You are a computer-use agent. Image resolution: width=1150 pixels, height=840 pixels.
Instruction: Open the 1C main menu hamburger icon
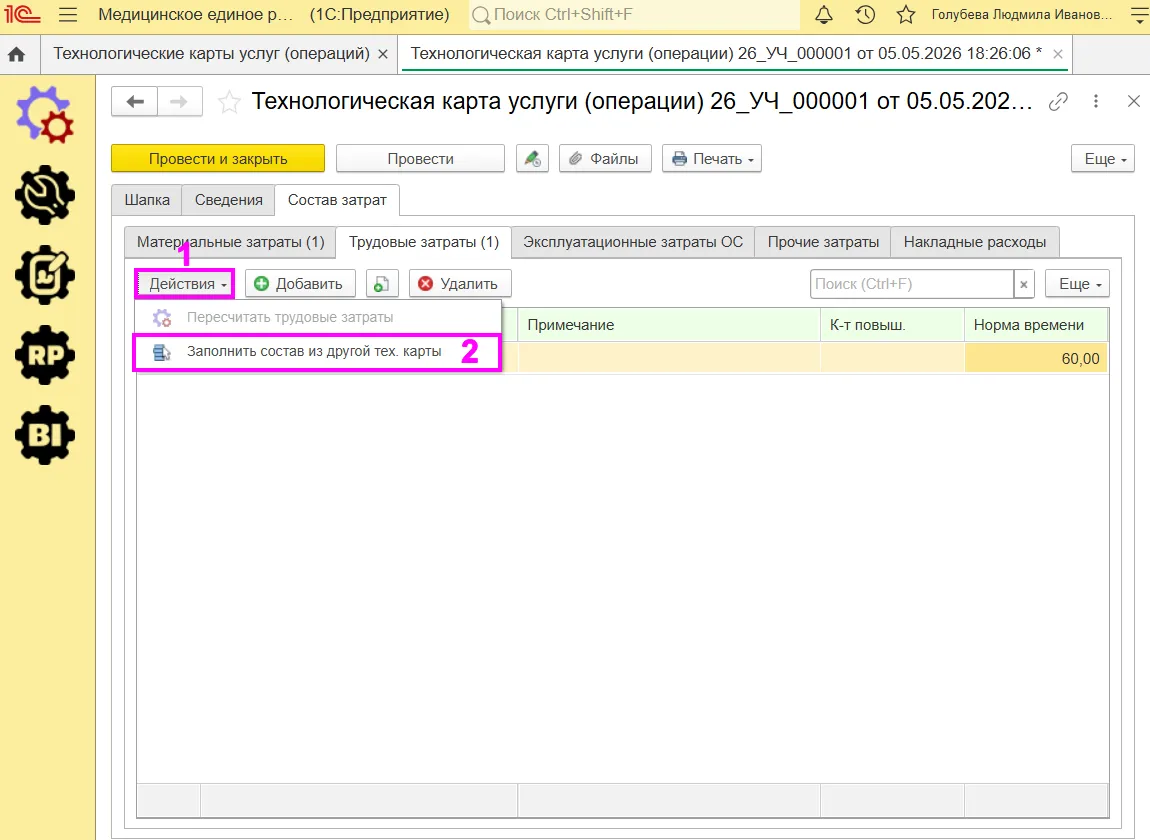click(67, 15)
